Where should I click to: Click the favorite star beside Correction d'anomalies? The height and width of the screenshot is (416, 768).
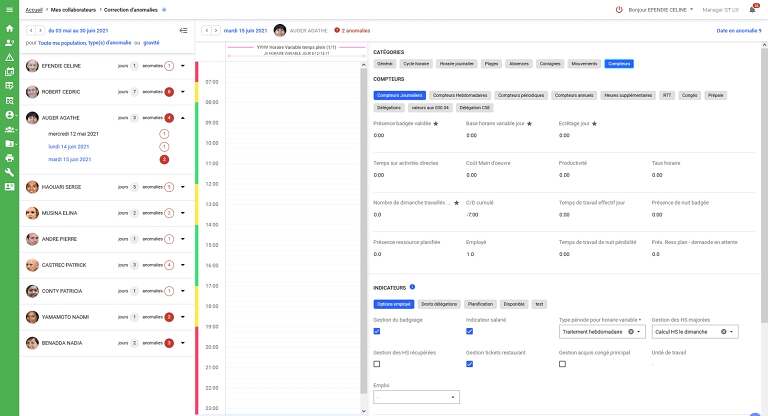click(x=164, y=10)
